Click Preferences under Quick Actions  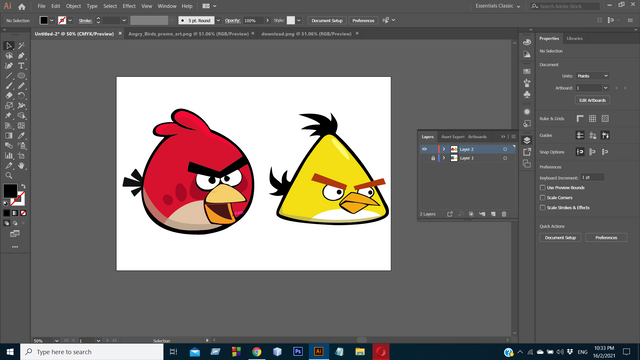point(606,238)
